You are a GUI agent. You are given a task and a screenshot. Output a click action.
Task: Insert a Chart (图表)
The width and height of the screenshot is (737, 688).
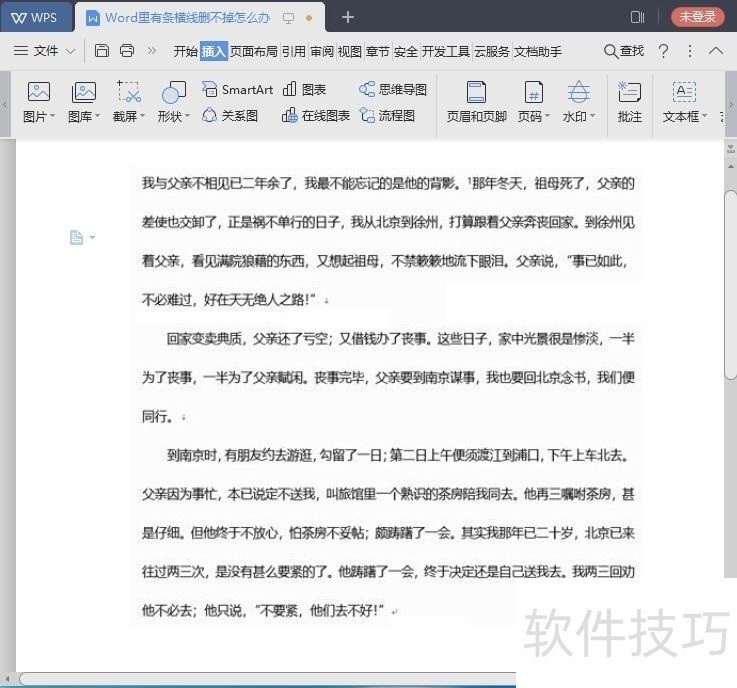(305, 89)
